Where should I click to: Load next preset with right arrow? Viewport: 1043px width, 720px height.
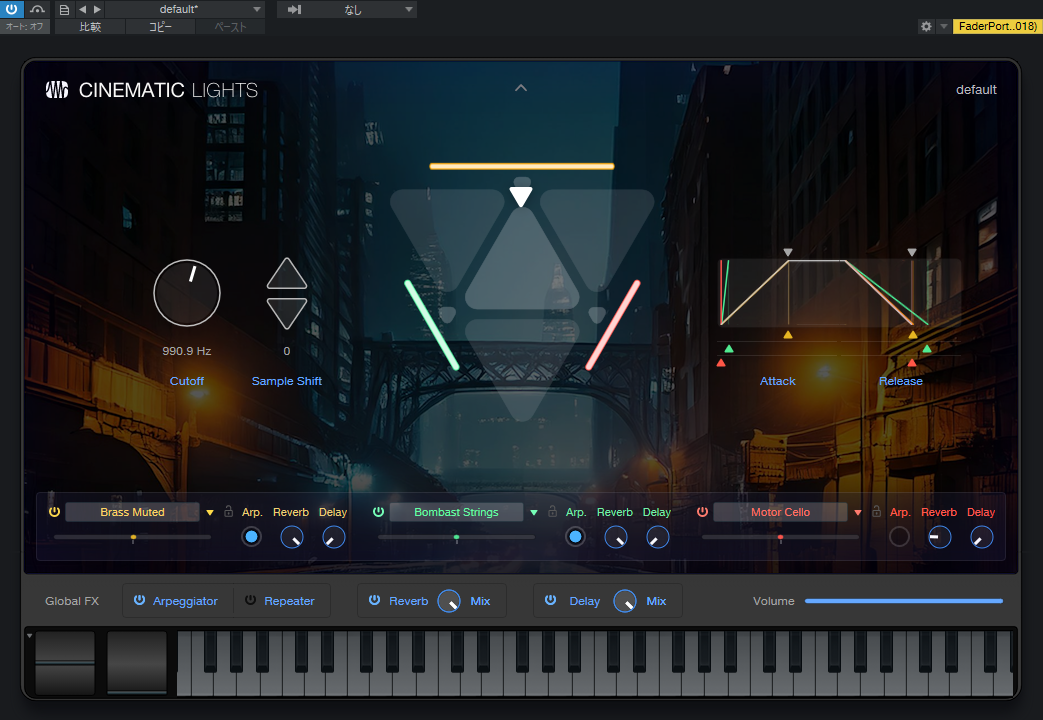point(97,9)
